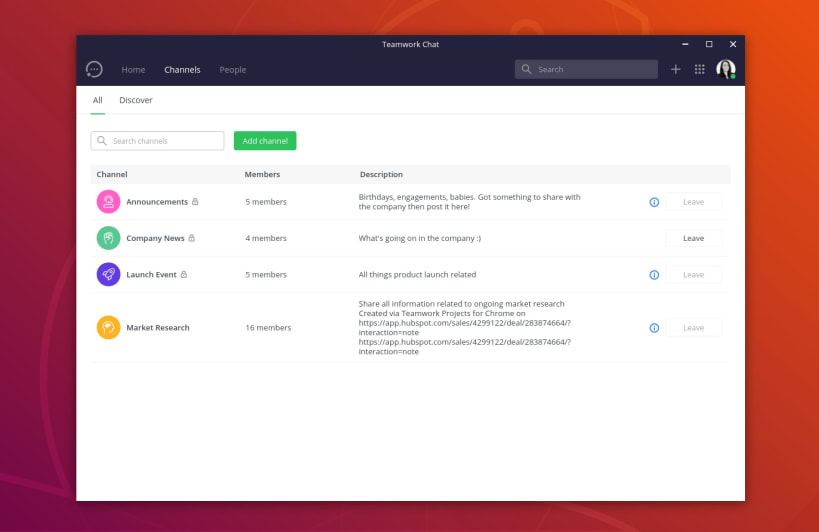Viewport: 819px width, 532px height.
Task: Select the All channels tab
Action: (98, 100)
